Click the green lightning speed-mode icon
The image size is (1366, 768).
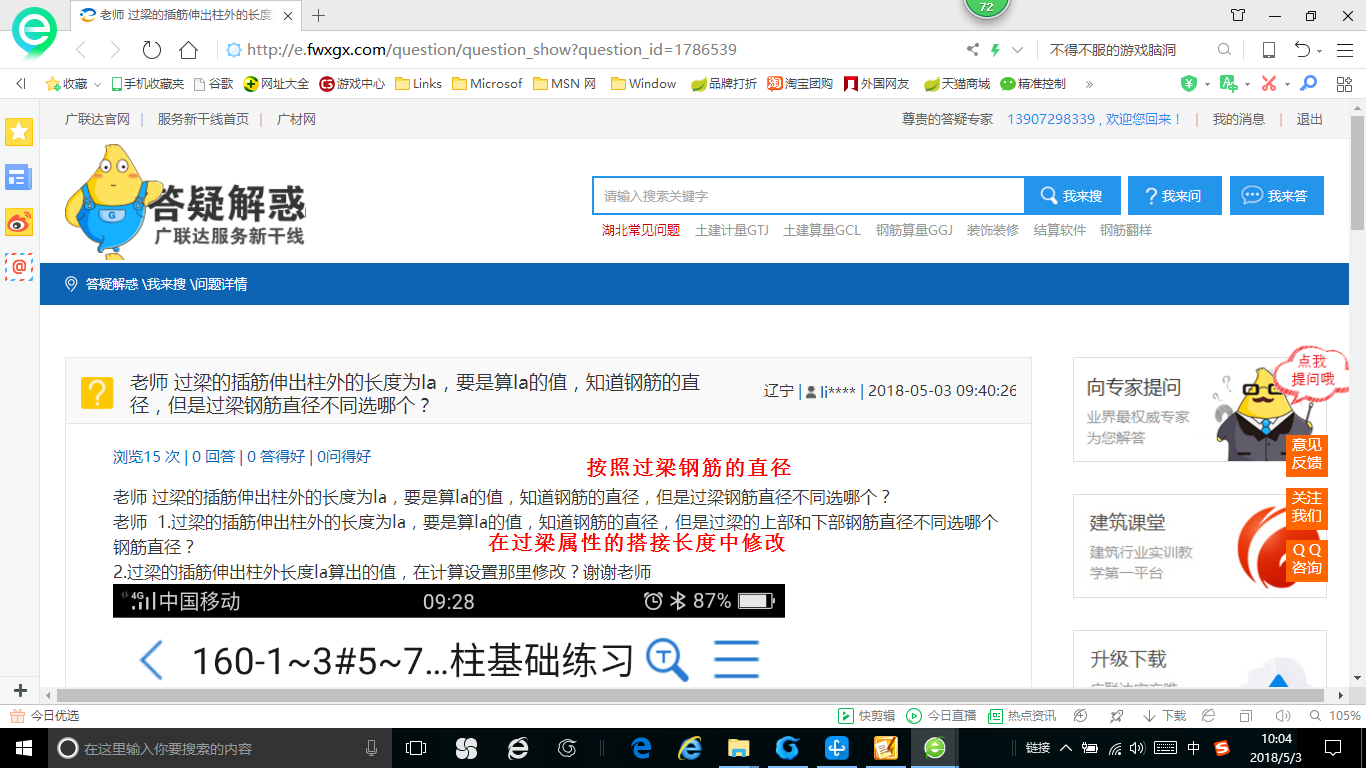pyautogui.click(x=995, y=50)
